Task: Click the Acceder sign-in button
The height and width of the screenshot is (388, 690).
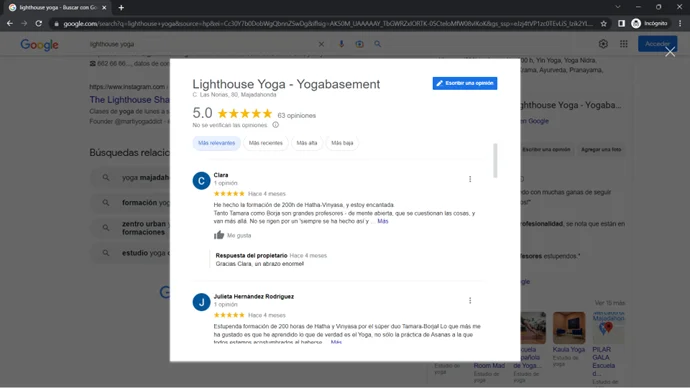Action: [x=657, y=44]
